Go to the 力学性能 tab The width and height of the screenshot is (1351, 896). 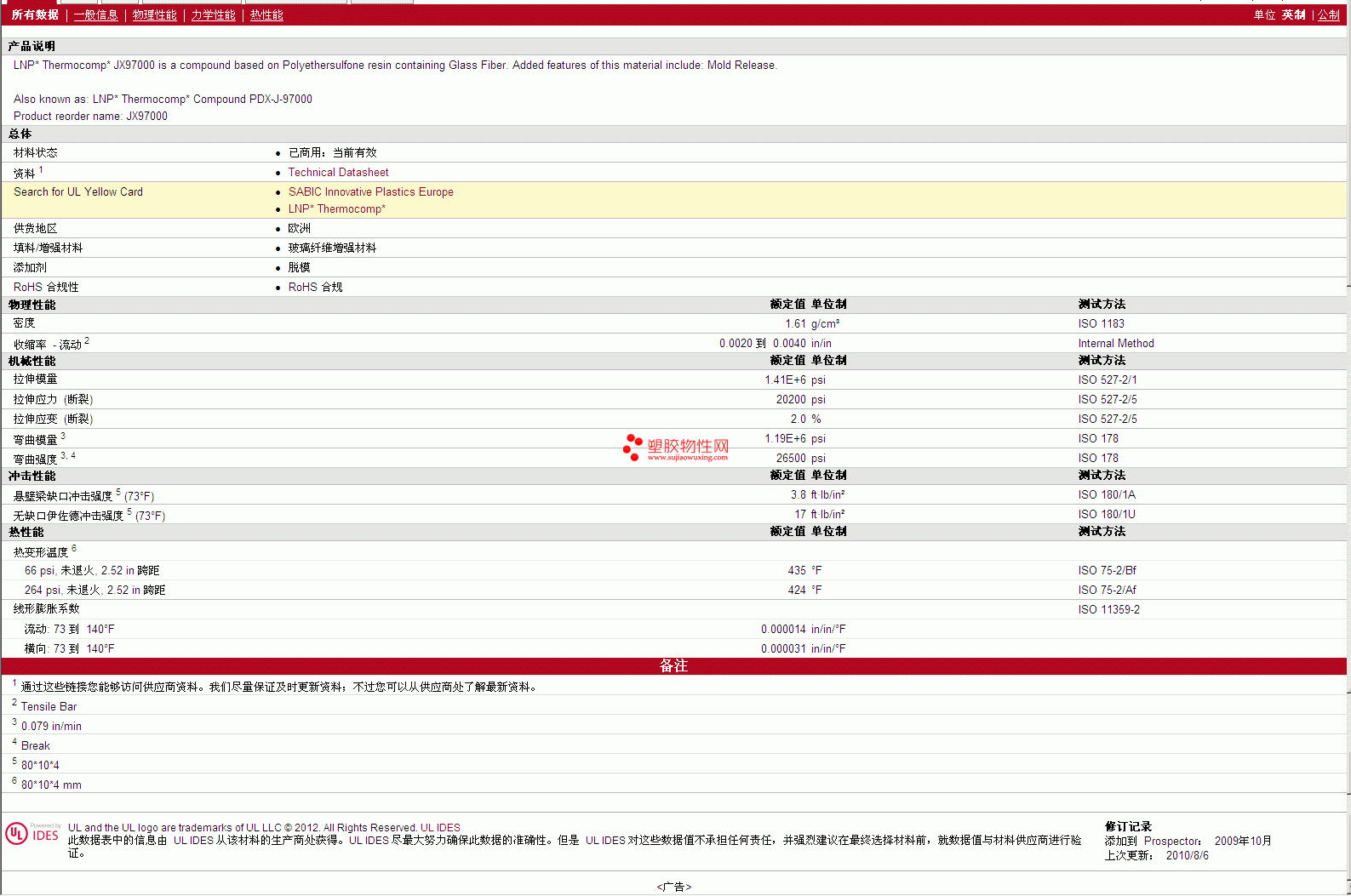213,15
